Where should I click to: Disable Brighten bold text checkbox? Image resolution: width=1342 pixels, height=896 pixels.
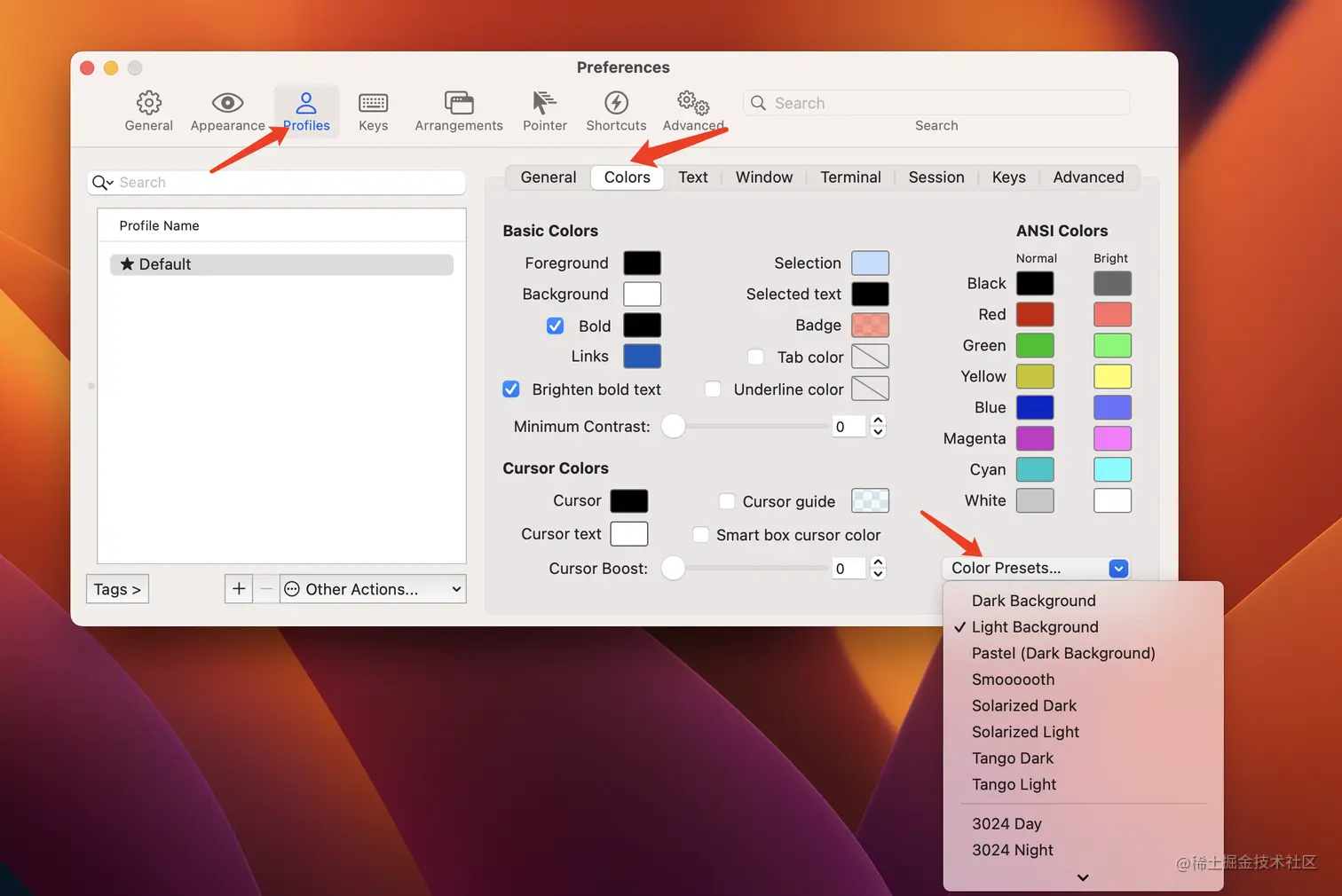coord(511,389)
